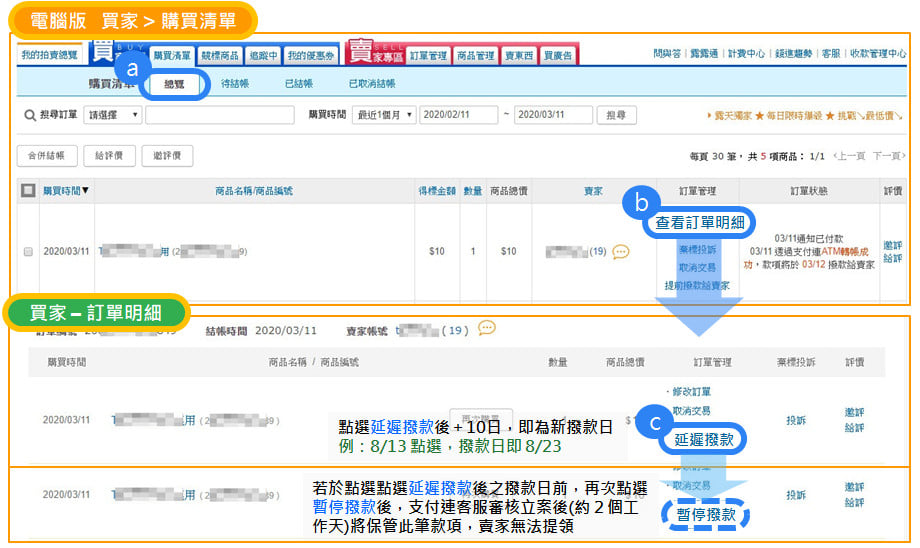Expand the 最近1個月 purchase time dropdown
920x548 pixels.
pos(385,116)
